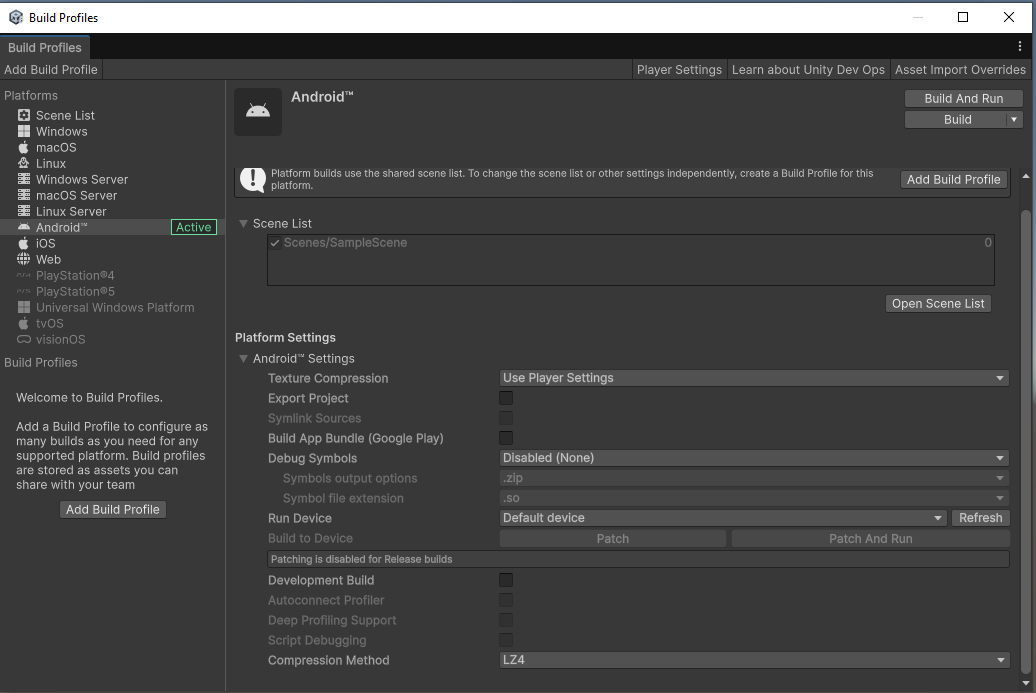Viewport: 1036px width, 693px height.
Task: Click the PlayStation 4 logo icon
Action: click(x=24, y=275)
